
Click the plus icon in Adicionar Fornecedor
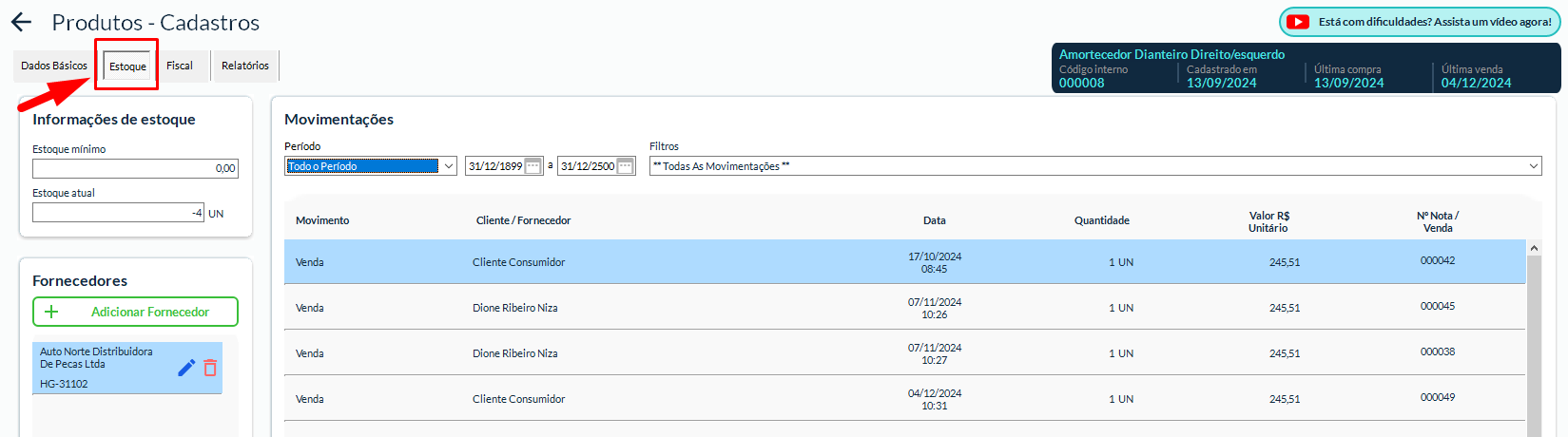coord(51,312)
